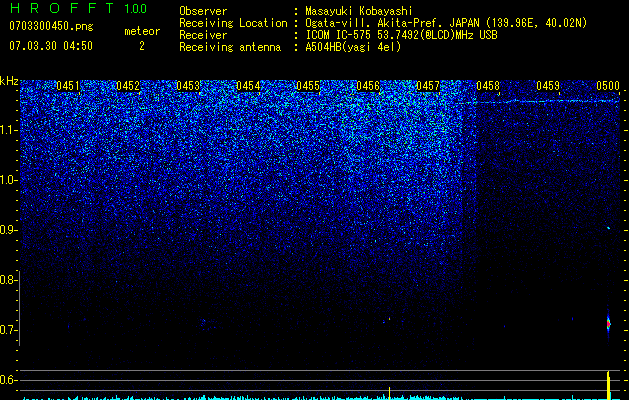Viewport: 629px width, 400px height.
Task: Click the A504HB(yagi 4el) antenna text
Action: [x=353, y=47]
